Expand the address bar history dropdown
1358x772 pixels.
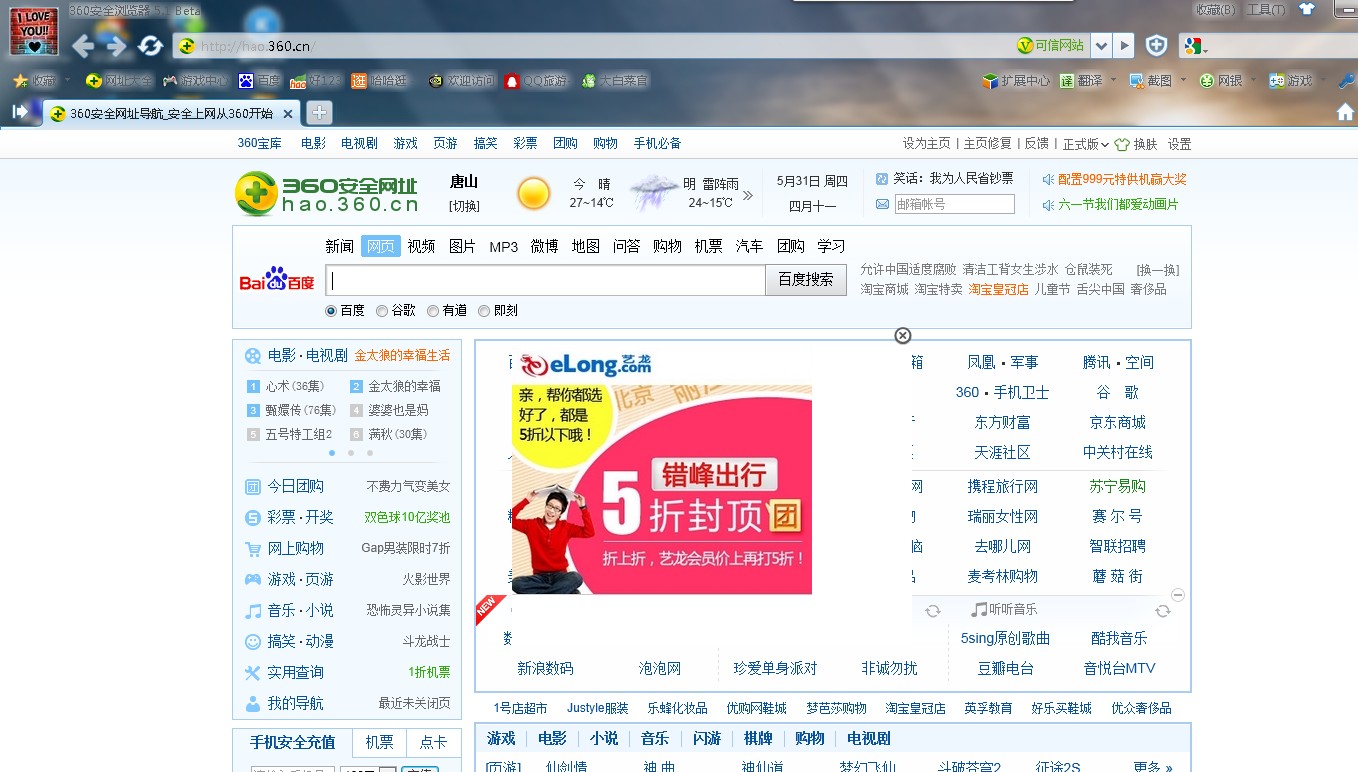coord(1101,46)
